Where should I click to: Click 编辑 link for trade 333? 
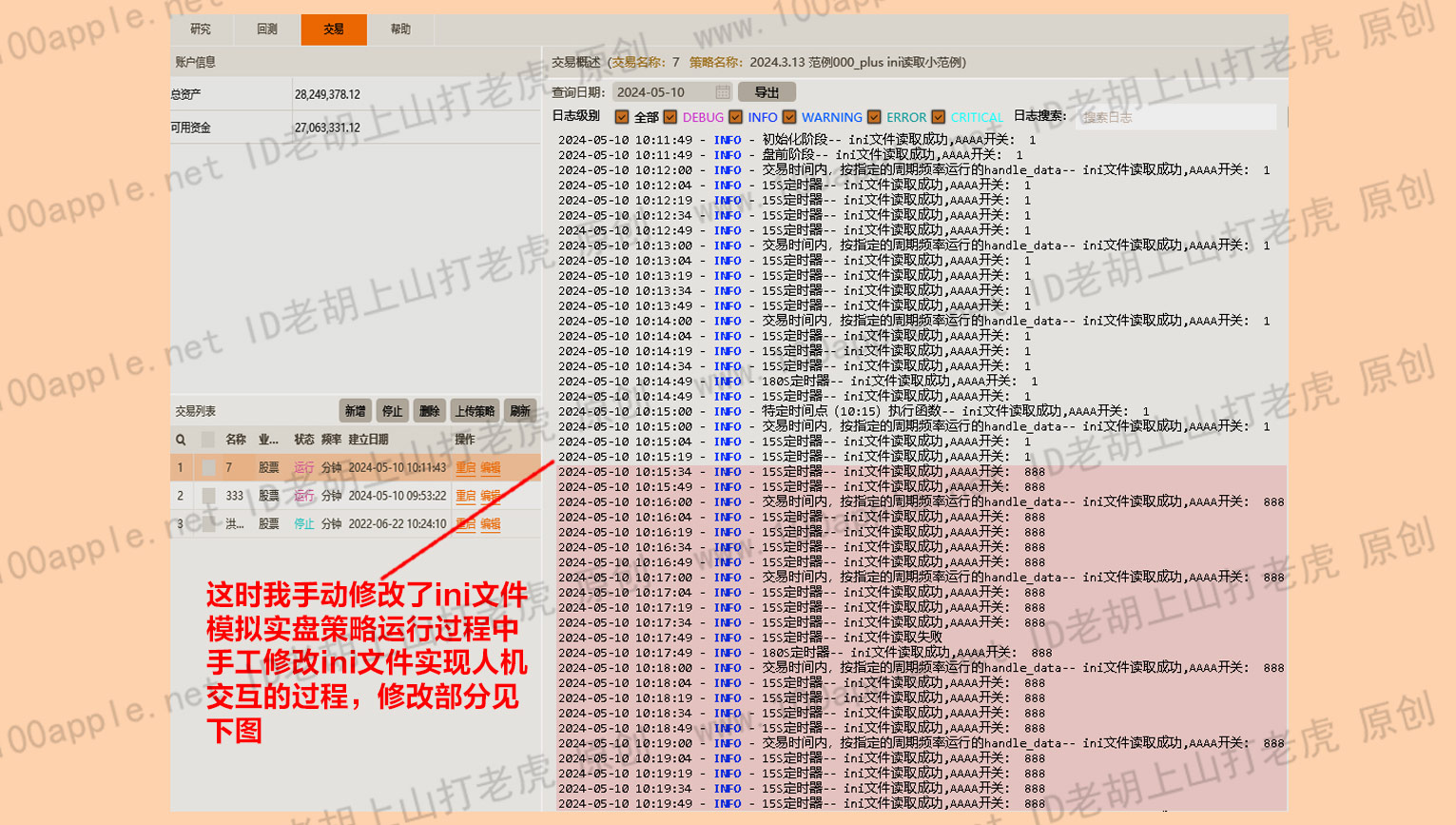pyautogui.click(x=491, y=496)
